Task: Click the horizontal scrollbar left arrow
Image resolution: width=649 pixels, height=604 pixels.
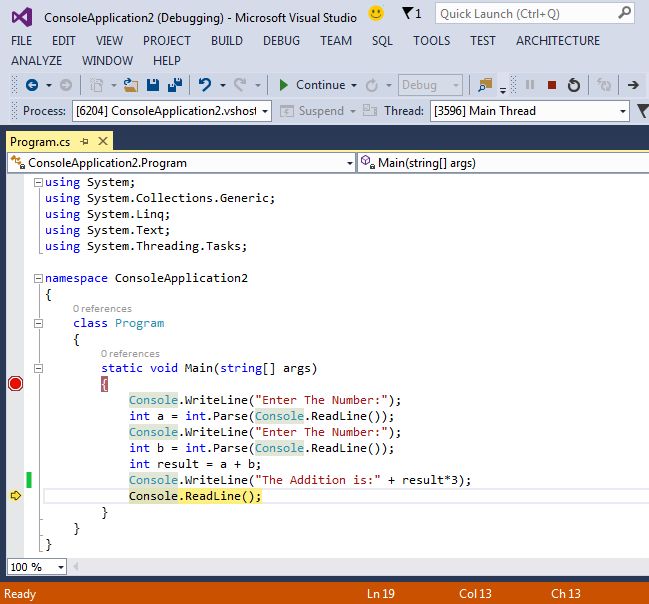Action: click(x=76, y=566)
